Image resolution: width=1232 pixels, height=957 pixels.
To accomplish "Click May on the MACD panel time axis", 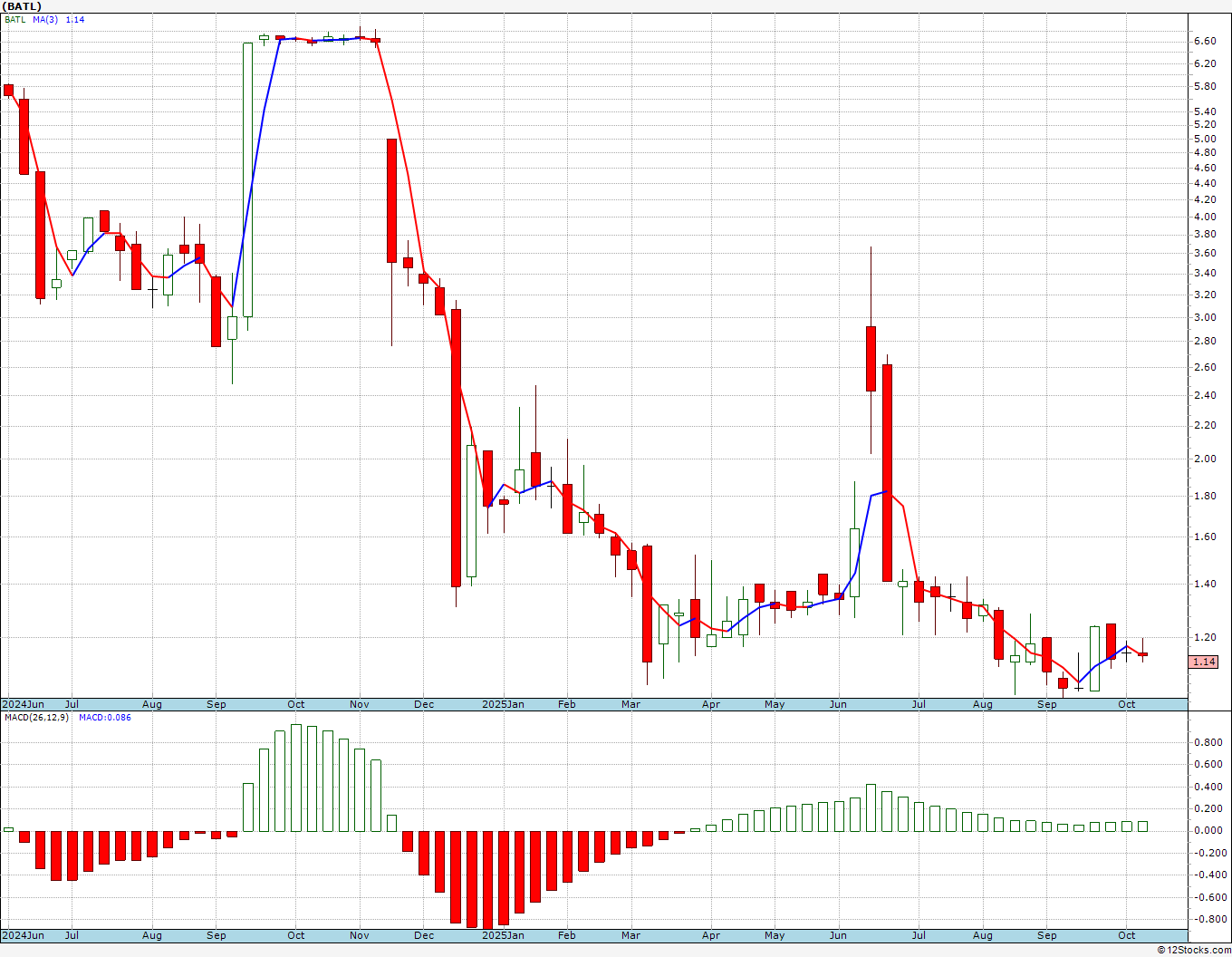I will click(775, 935).
